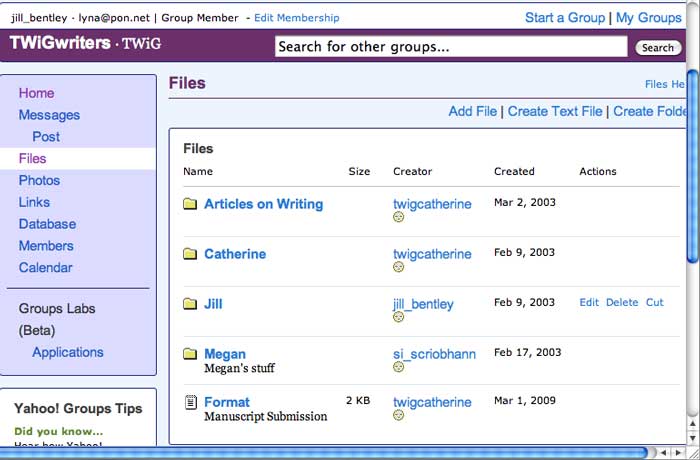The height and width of the screenshot is (460, 700).
Task: Click the 2 KB size value
Action: point(358,401)
